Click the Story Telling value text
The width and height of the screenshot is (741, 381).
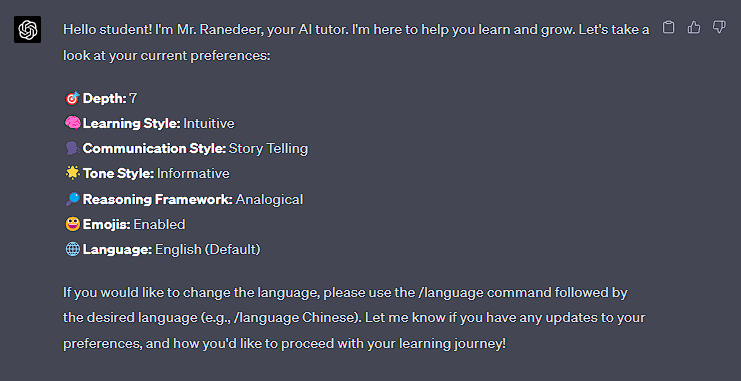click(x=268, y=149)
